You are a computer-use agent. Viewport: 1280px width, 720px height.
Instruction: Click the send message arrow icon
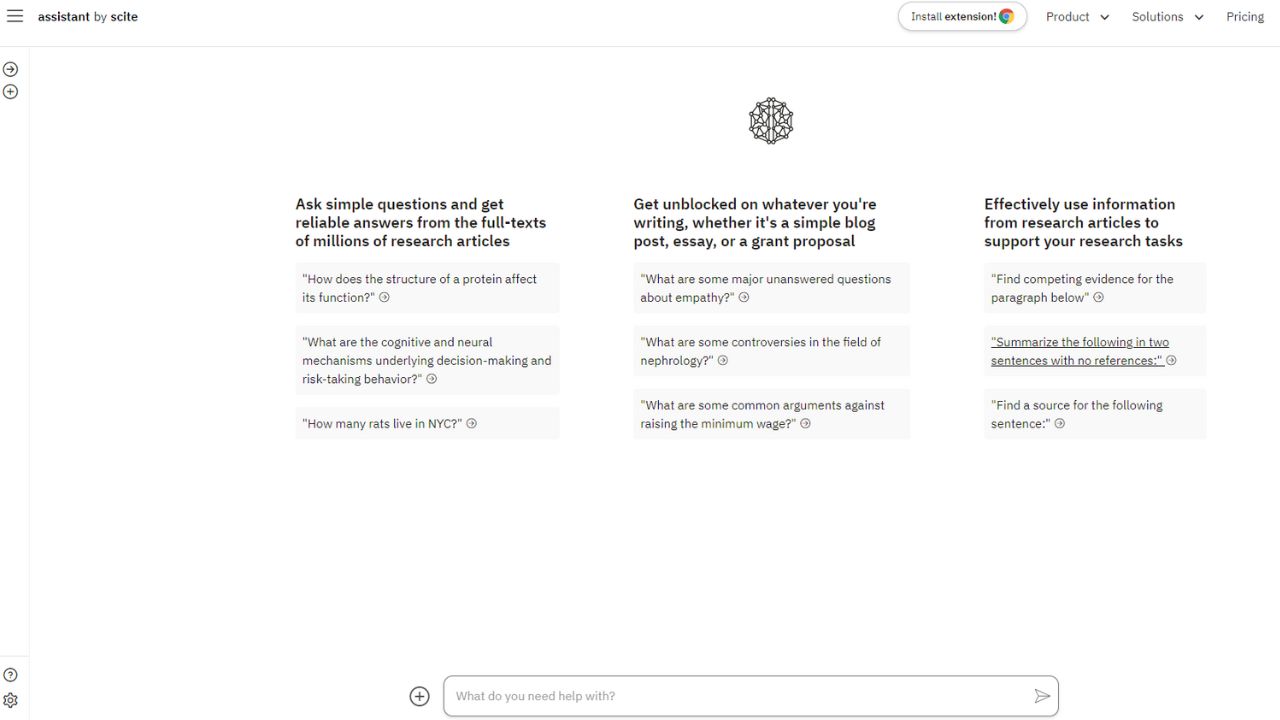(1042, 696)
